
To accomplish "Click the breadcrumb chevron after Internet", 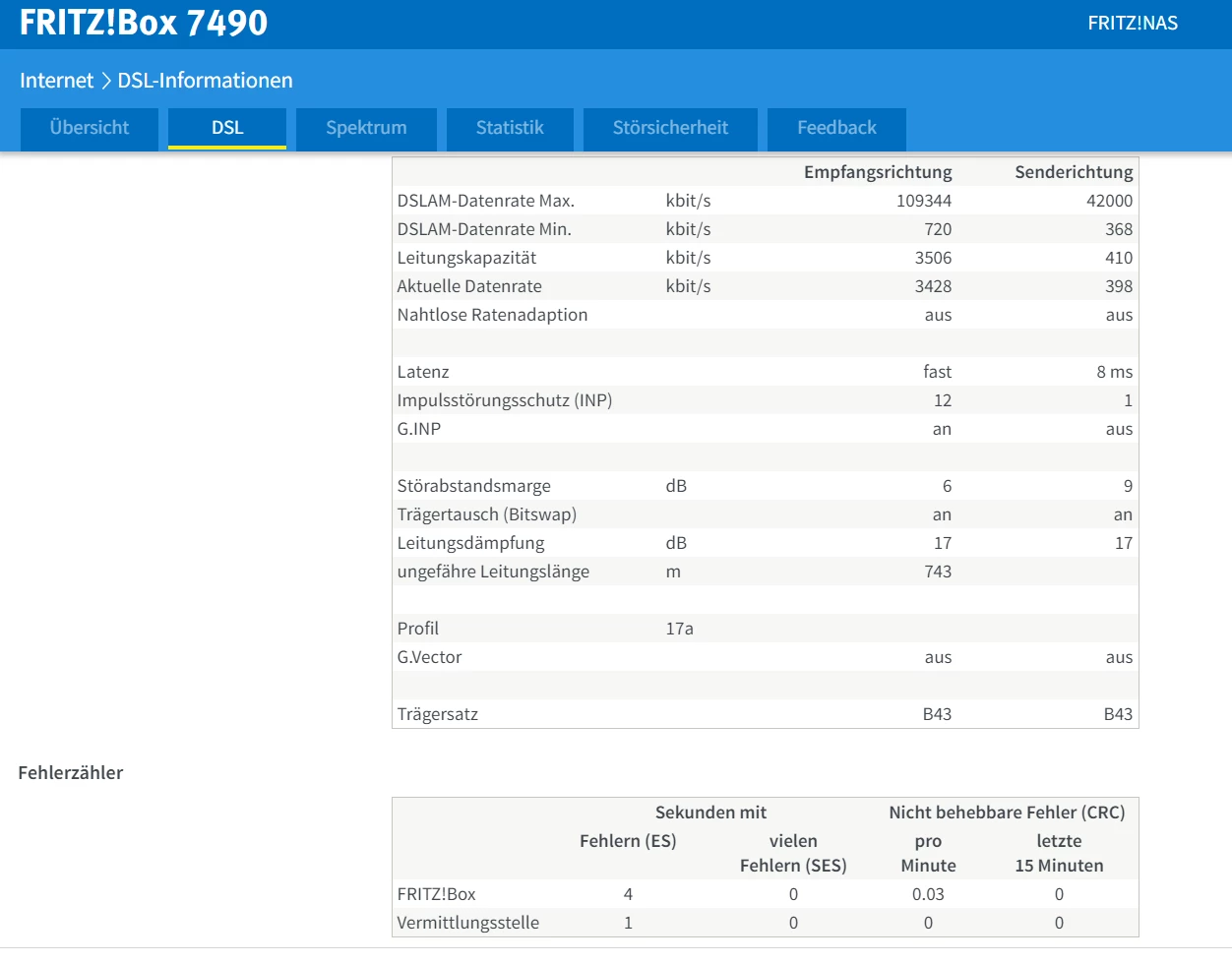I will (x=106, y=81).
